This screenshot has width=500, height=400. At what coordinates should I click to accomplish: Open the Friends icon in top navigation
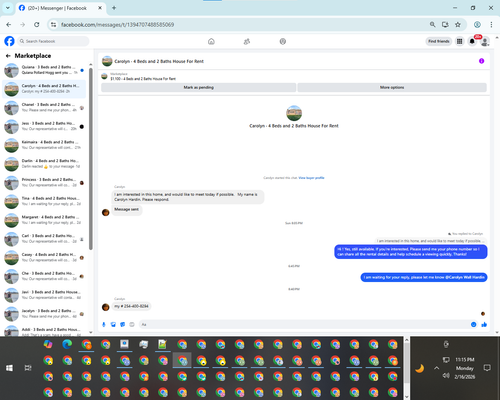coord(247,41)
